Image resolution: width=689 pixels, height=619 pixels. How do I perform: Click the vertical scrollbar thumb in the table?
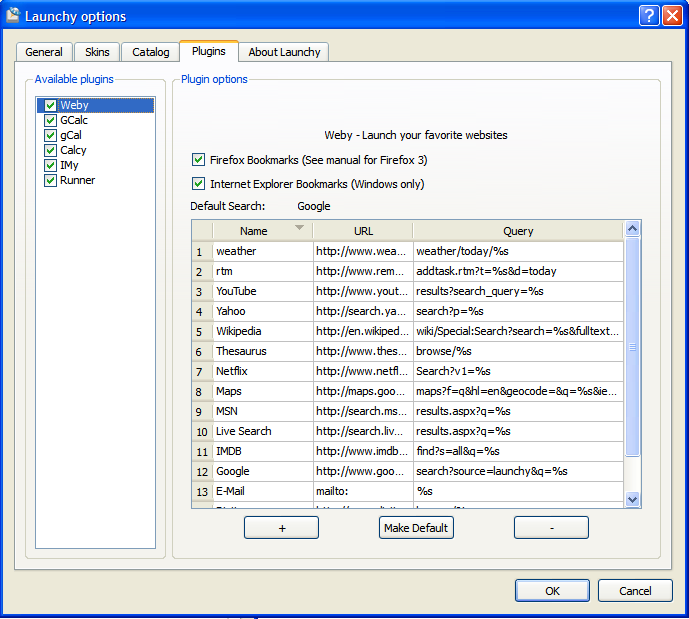pos(632,347)
